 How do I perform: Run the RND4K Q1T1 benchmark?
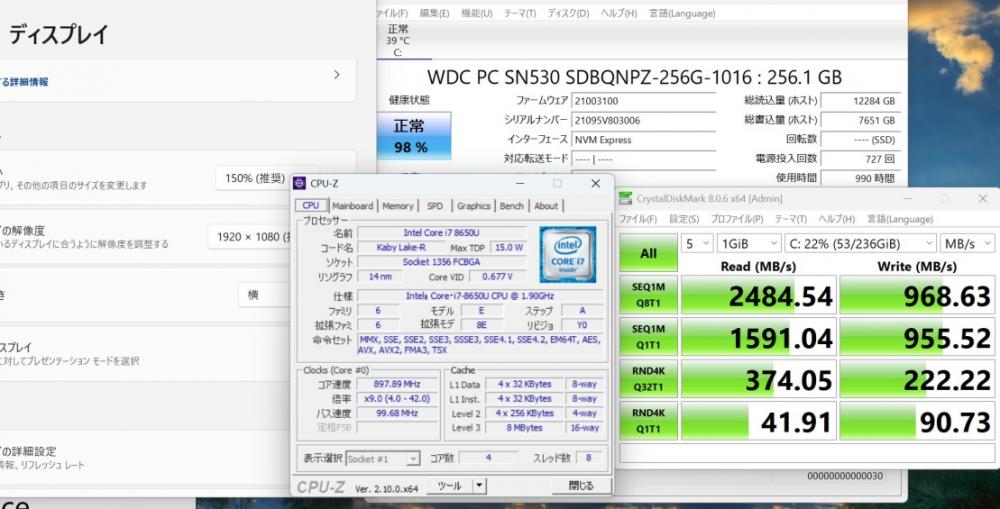pyautogui.click(x=649, y=421)
